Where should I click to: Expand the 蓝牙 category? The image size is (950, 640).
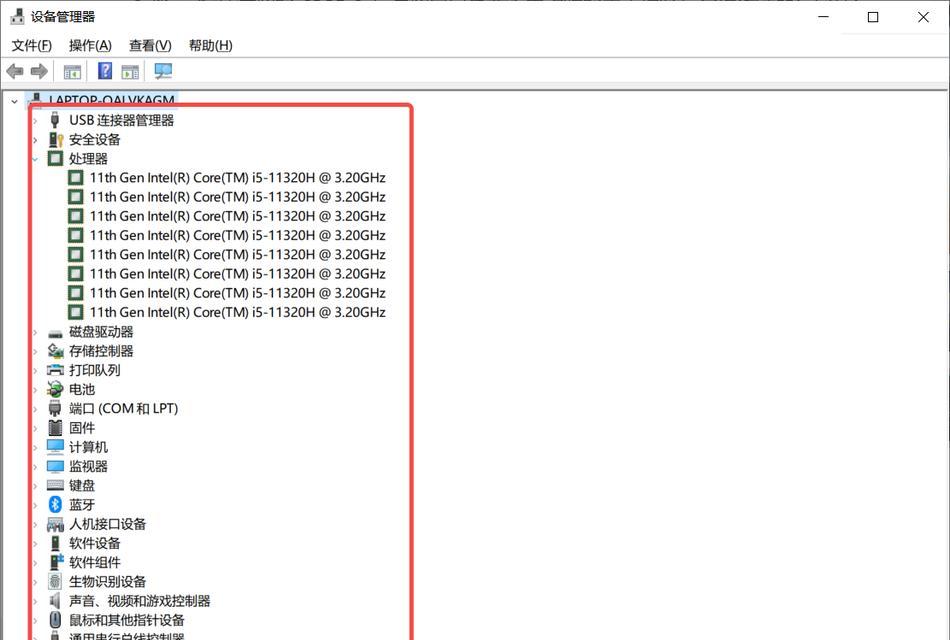coord(35,505)
